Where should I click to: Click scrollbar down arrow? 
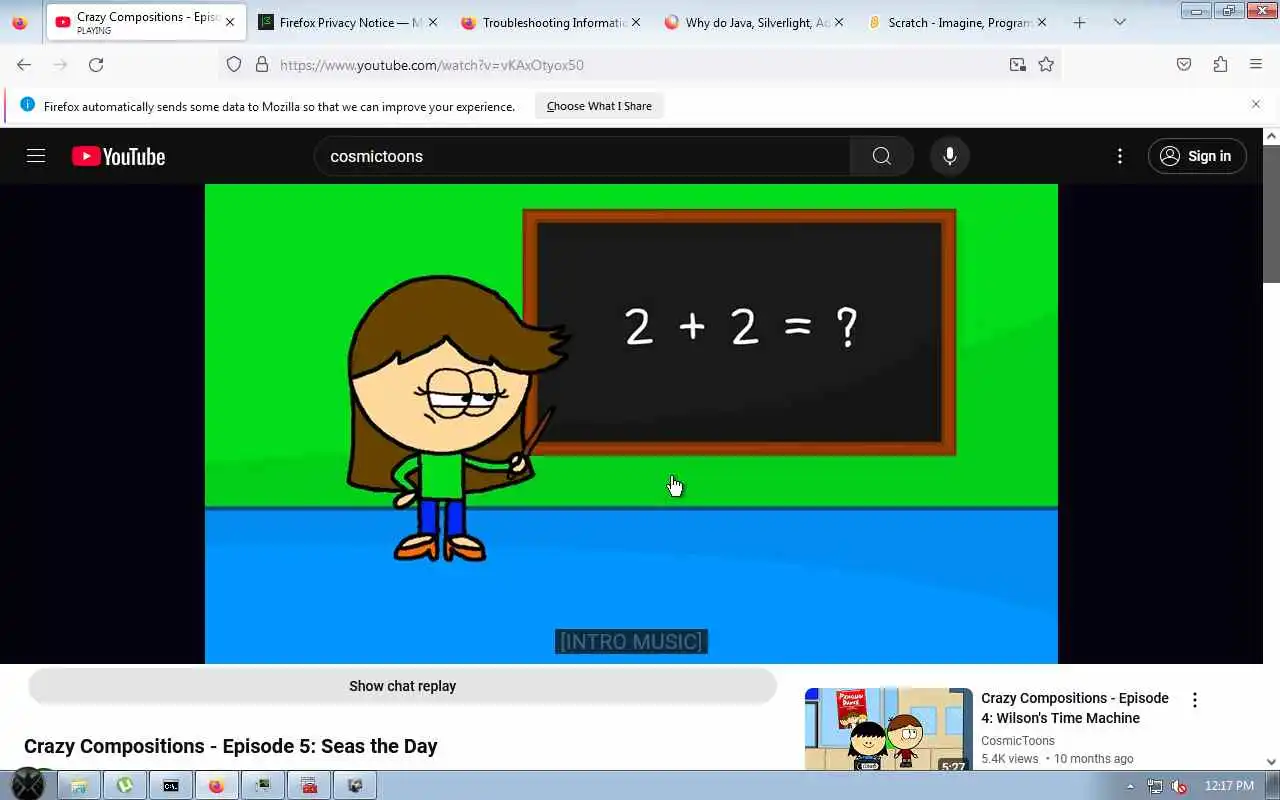[1271, 762]
